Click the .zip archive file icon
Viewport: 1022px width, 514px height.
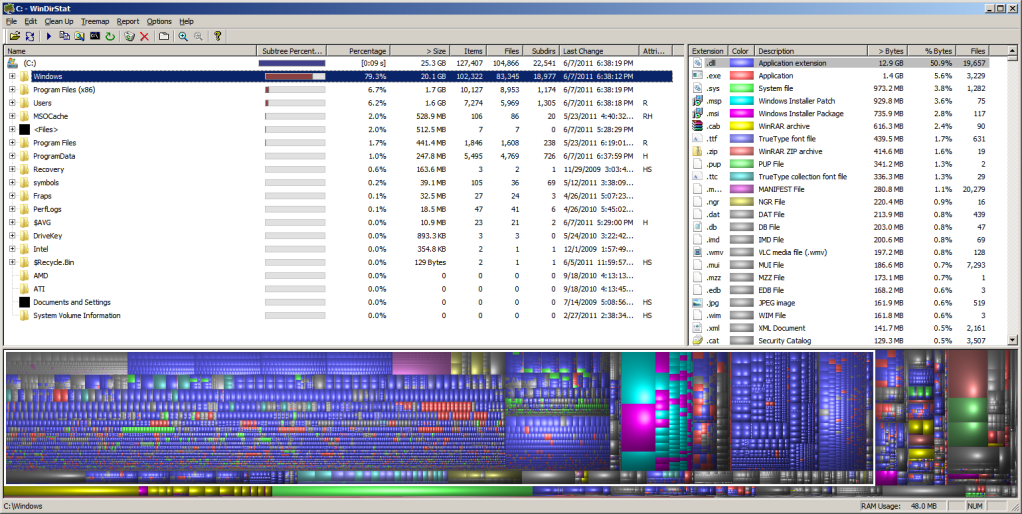(697, 151)
